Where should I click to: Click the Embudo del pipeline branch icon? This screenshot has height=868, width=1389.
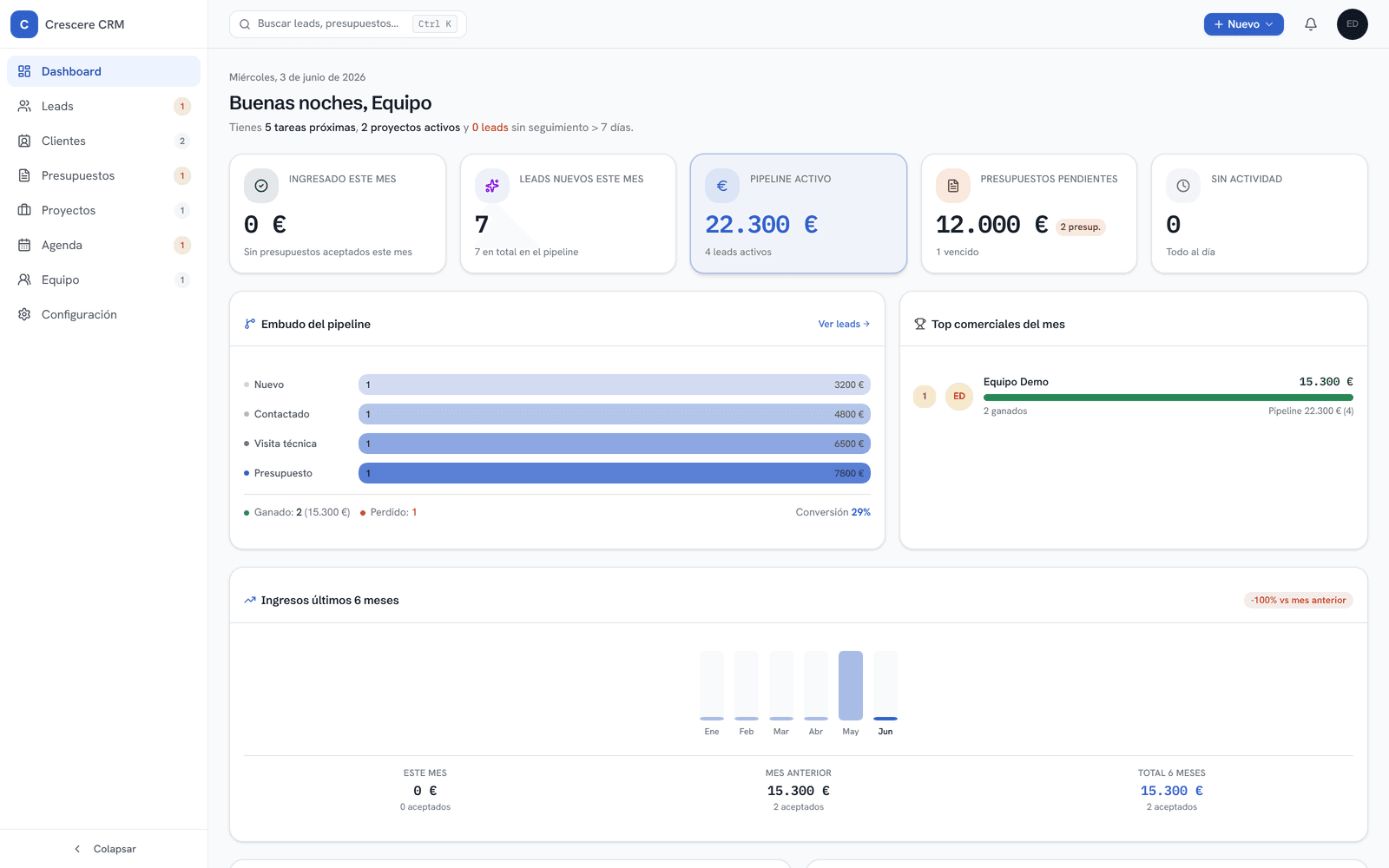click(x=250, y=324)
